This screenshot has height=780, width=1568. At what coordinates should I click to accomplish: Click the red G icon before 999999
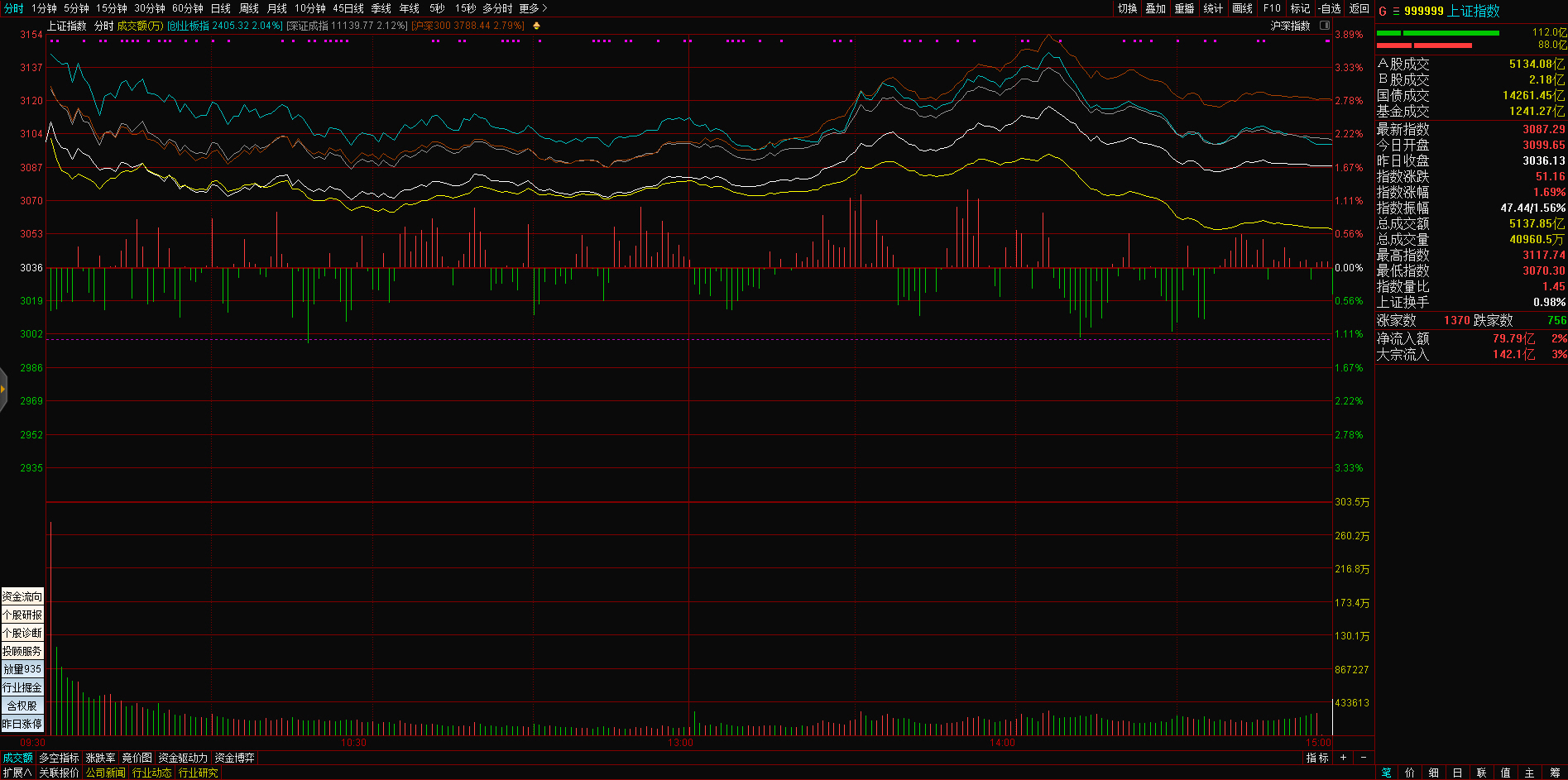tap(1382, 11)
